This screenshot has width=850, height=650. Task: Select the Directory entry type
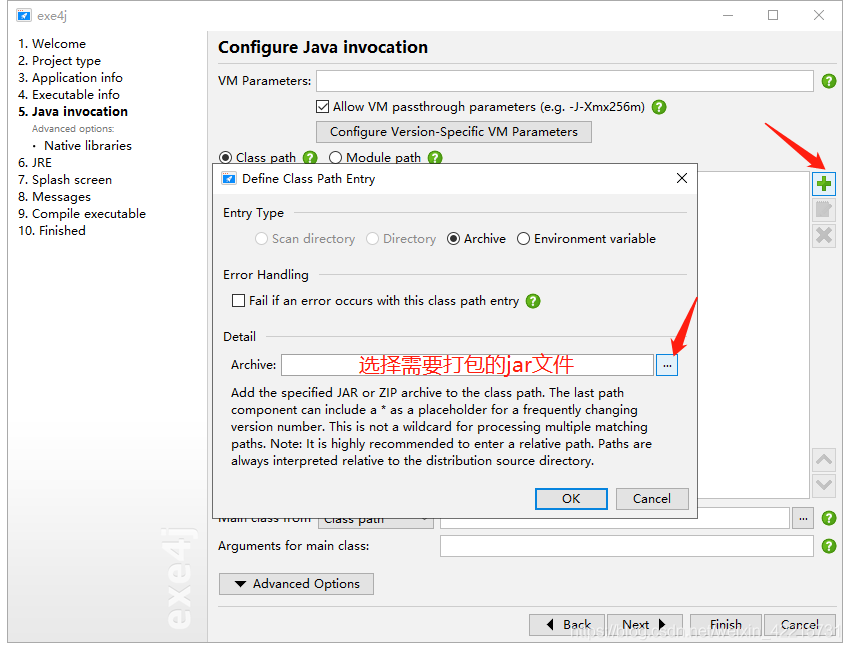(372, 239)
